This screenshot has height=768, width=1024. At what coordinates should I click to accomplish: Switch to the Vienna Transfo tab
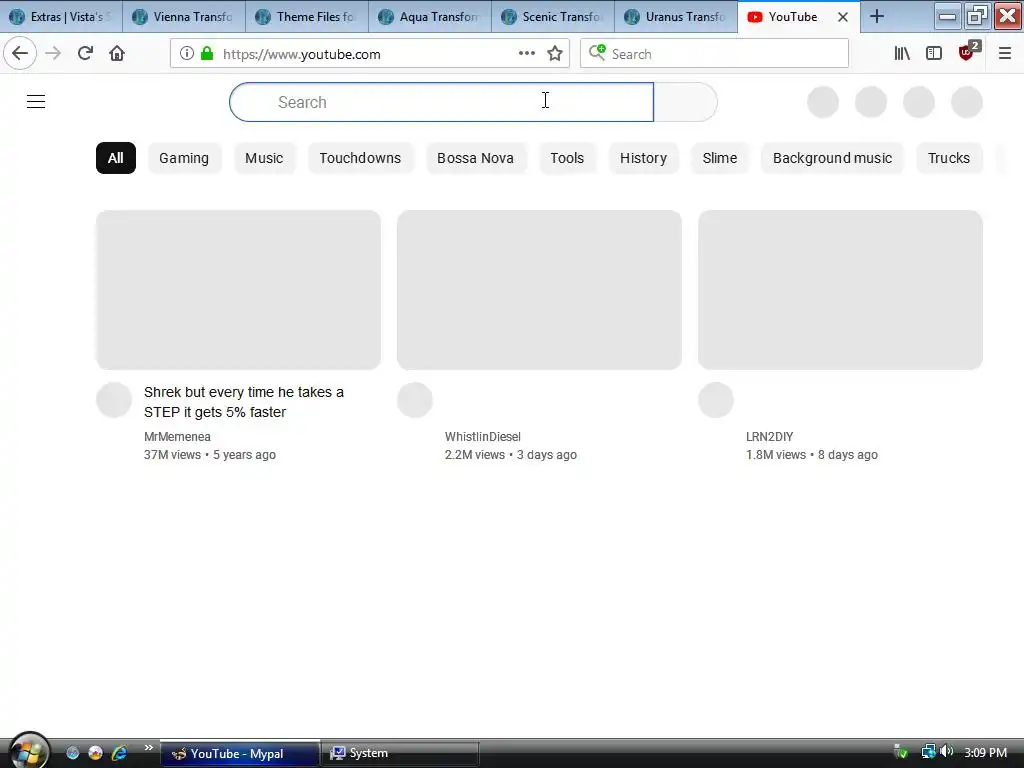(x=184, y=17)
